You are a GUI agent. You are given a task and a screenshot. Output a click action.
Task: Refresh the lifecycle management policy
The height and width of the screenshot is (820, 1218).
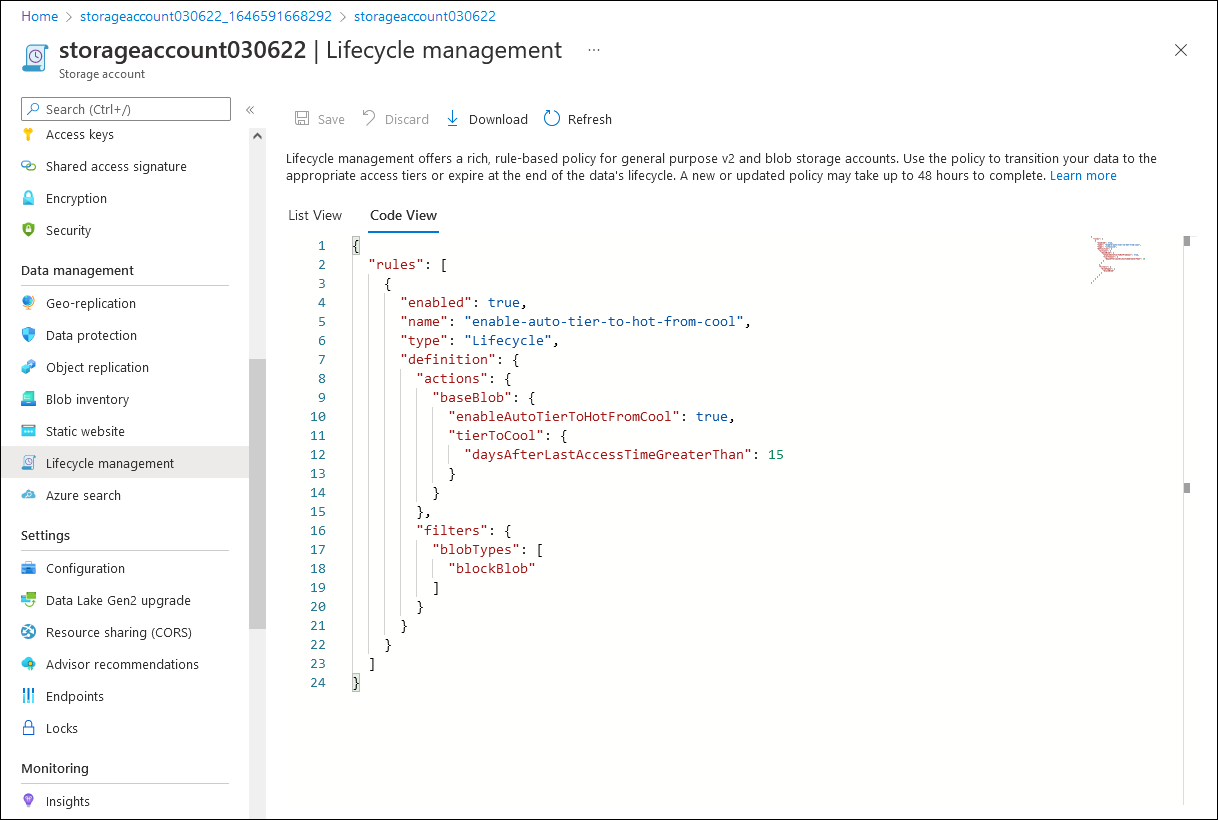click(578, 119)
